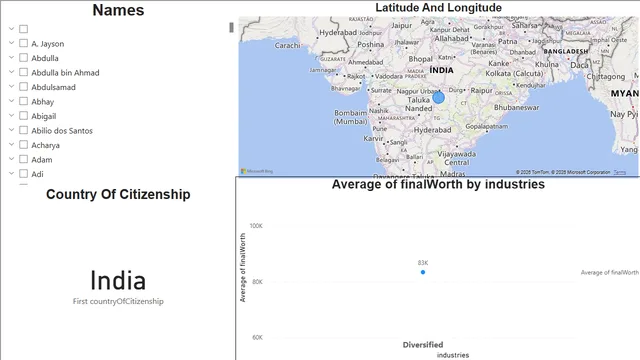This screenshot has width=640, height=360.
Task: Click the Latitude And Longitude title
Action: click(438, 7)
